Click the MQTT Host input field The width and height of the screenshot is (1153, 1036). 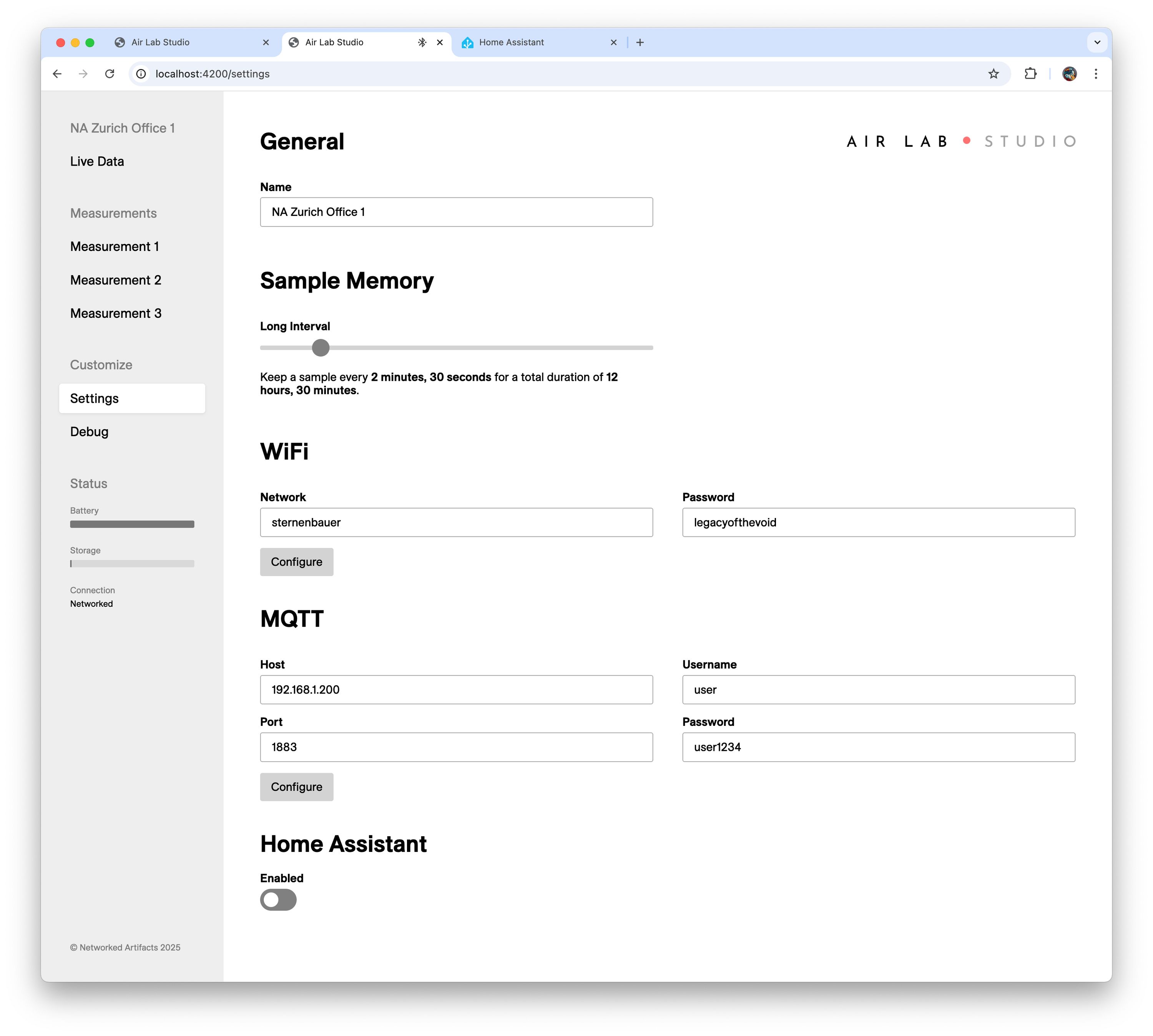coord(456,690)
